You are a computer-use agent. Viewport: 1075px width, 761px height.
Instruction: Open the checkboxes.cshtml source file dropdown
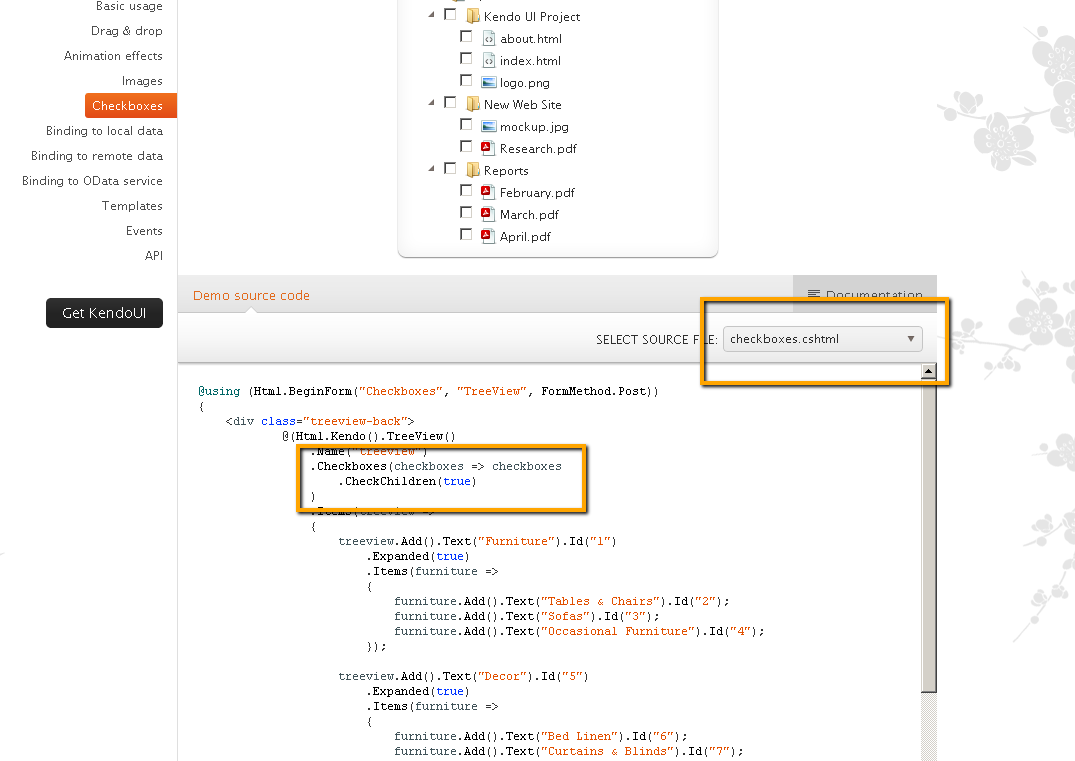pyautogui.click(x=823, y=339)
